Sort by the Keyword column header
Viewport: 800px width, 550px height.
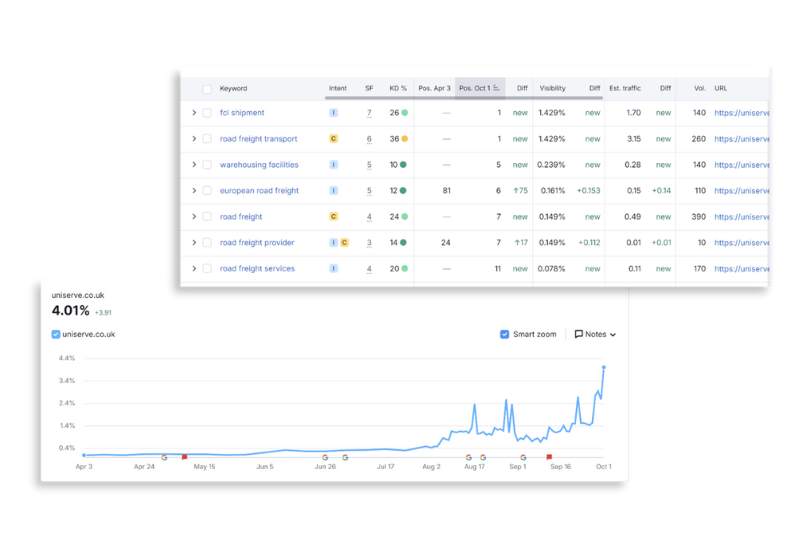233,89
